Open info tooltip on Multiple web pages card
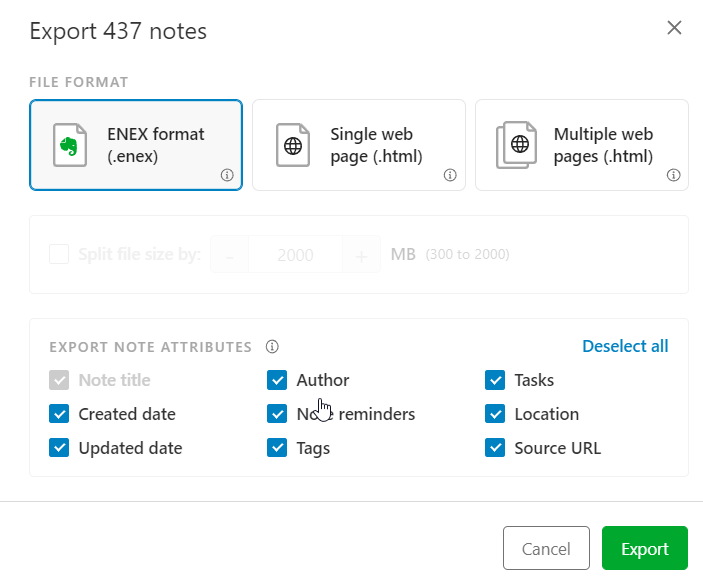The height and width of the screenshot is (585, 703). coord(674,175)
